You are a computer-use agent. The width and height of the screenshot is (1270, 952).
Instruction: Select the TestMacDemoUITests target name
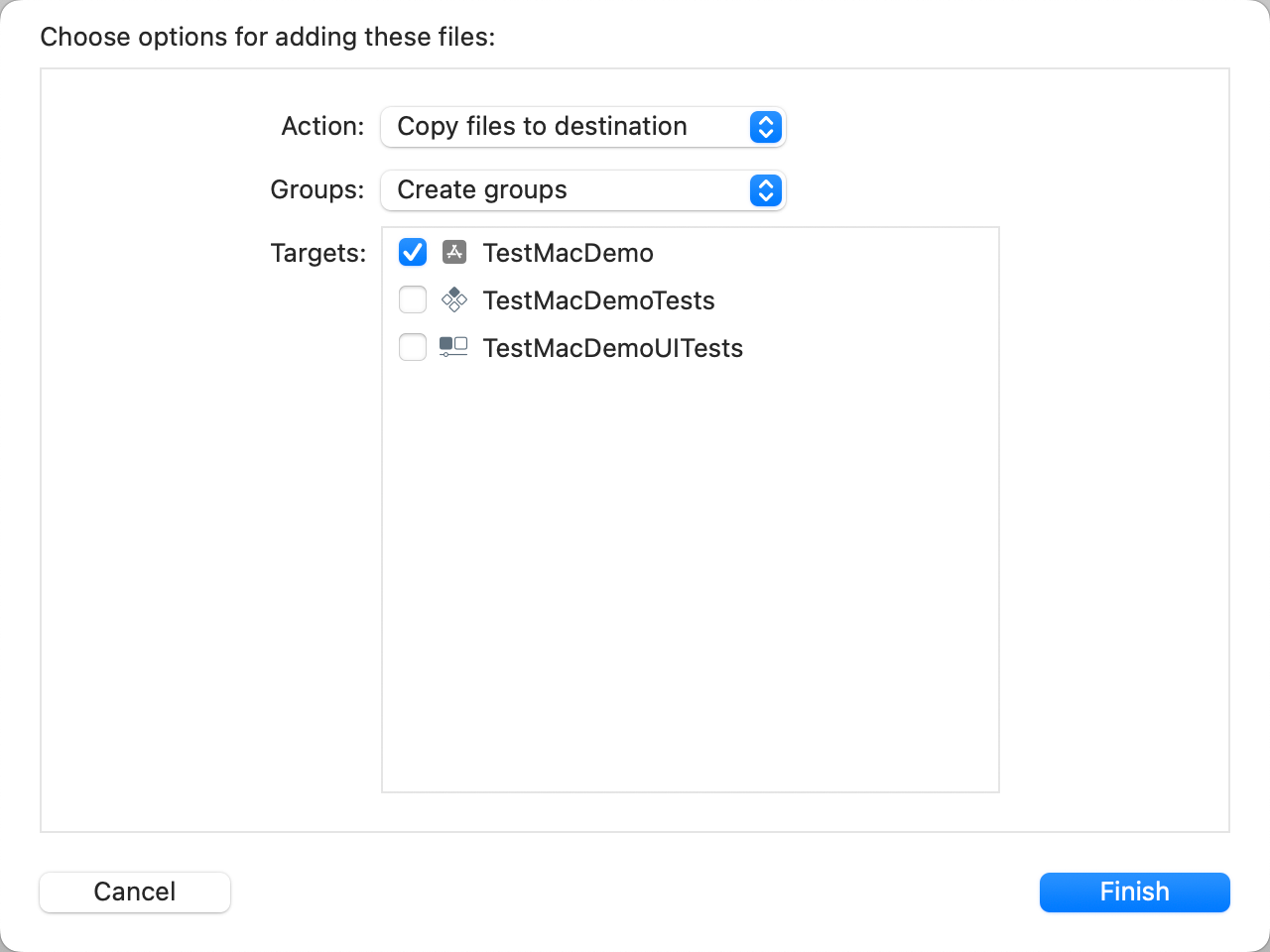click(612, 348)
